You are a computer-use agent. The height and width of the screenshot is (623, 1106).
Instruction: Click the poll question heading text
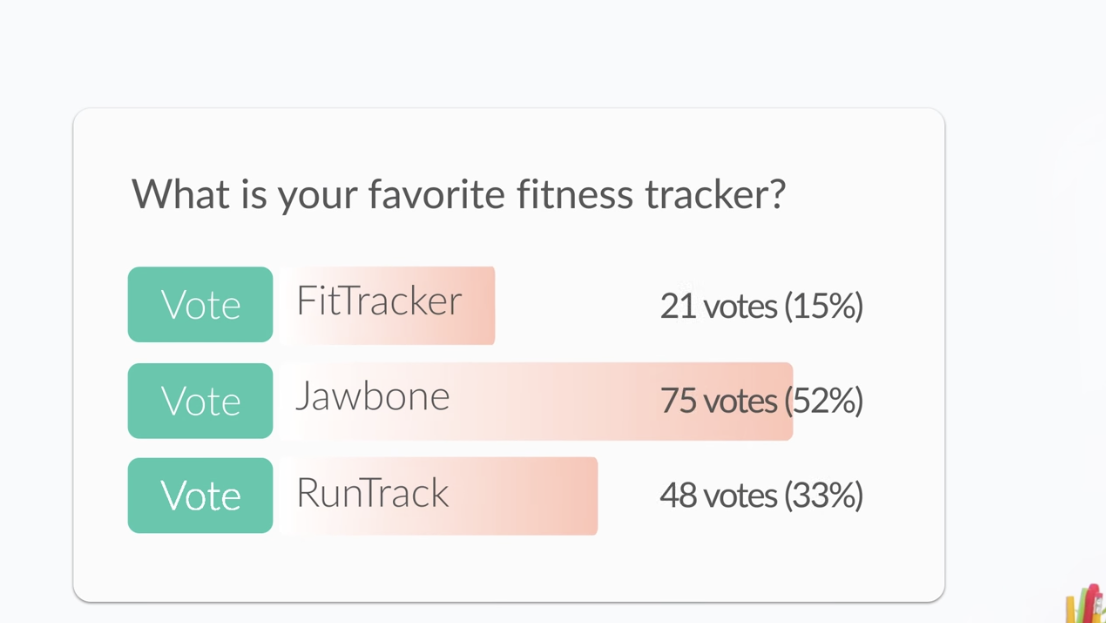tap(458, 193)
